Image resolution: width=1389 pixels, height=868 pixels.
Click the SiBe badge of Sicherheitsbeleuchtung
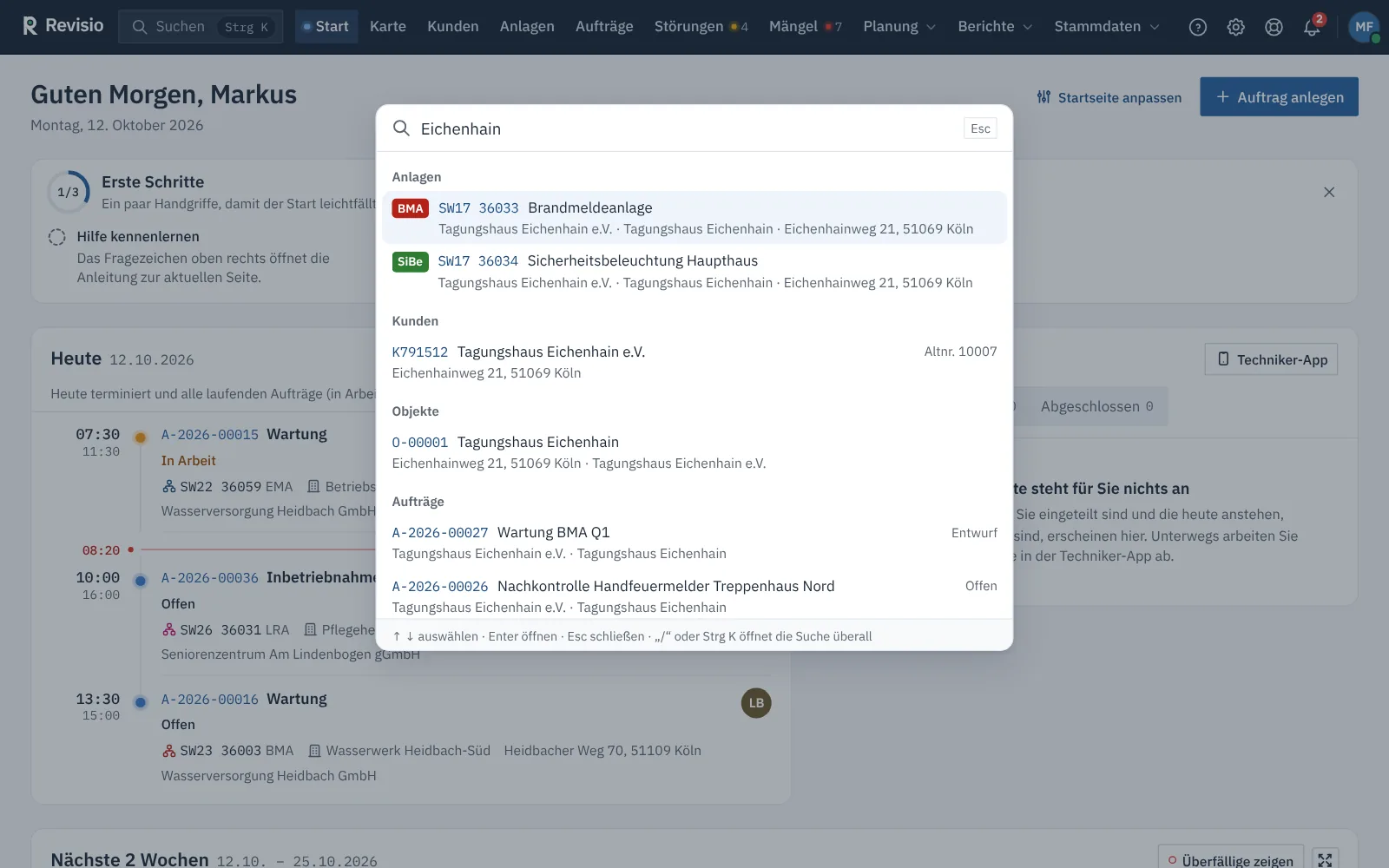pyautogui.click(x=410, y=261)
